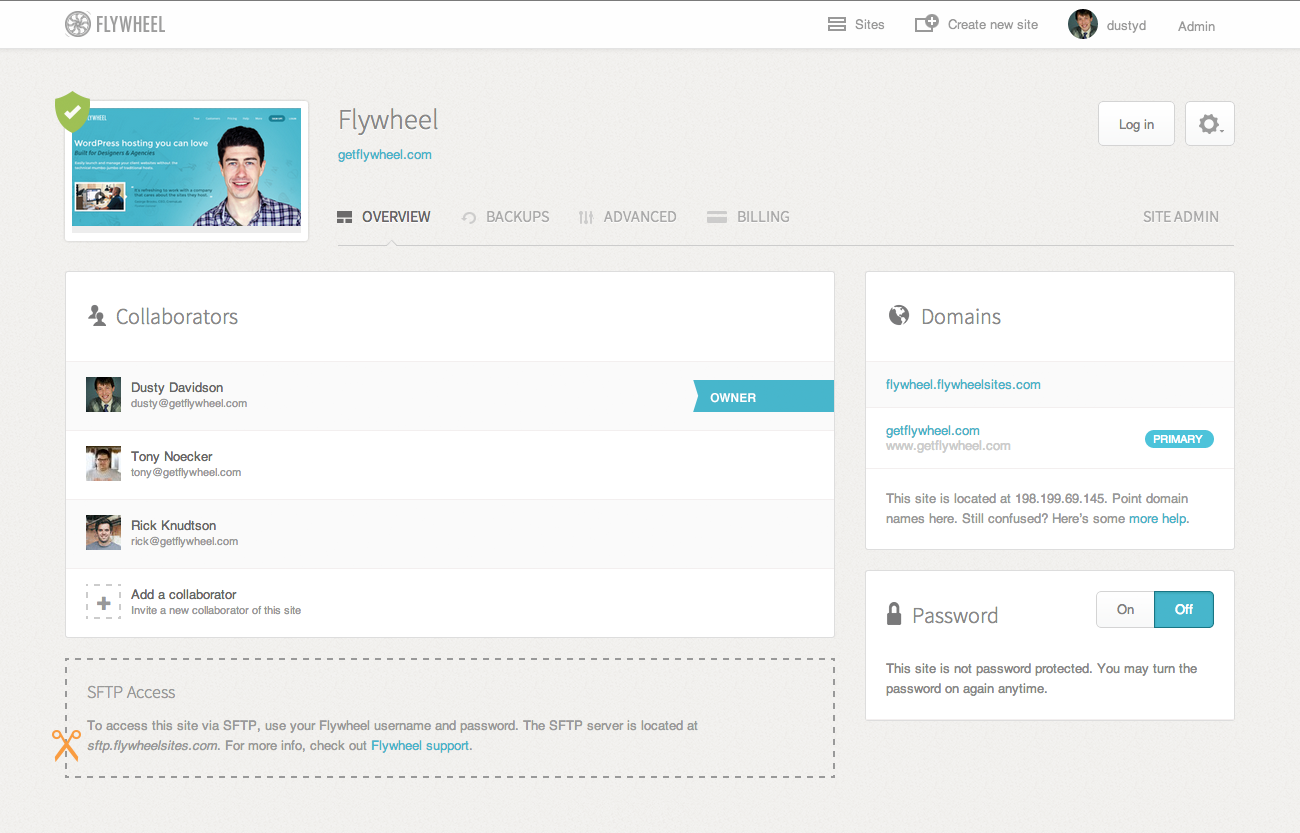Click the green shield checkmark badge
The width and height of the screenshot is (1300, 833).
pyautogui.click(x=72, y=112)
